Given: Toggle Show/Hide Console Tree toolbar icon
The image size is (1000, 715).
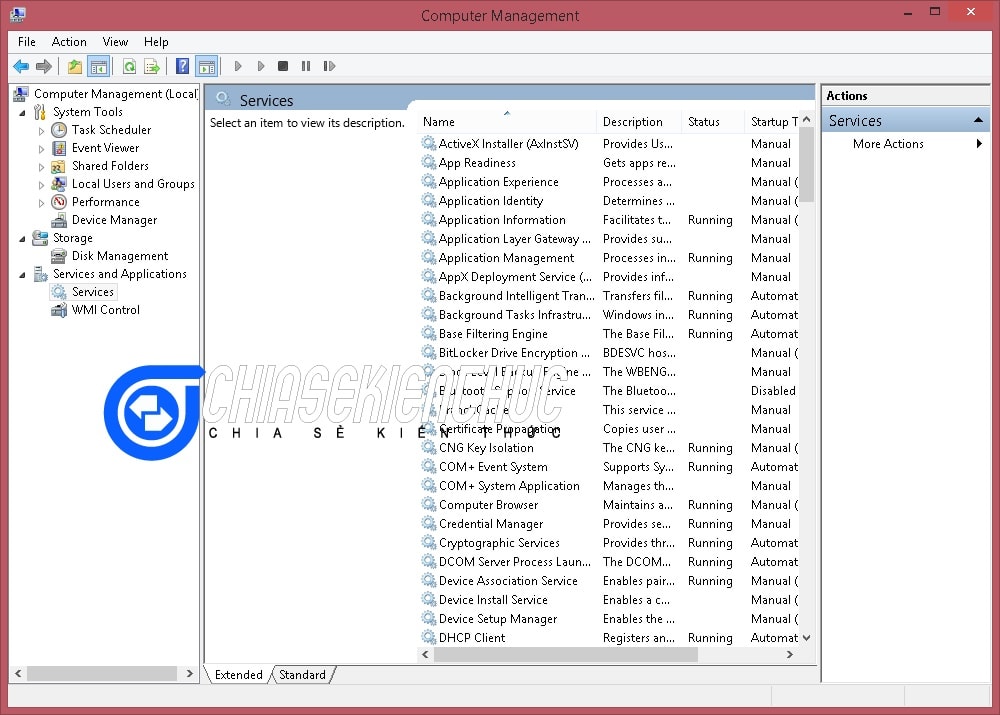Looking at the screenshot, I should point(99,66).
